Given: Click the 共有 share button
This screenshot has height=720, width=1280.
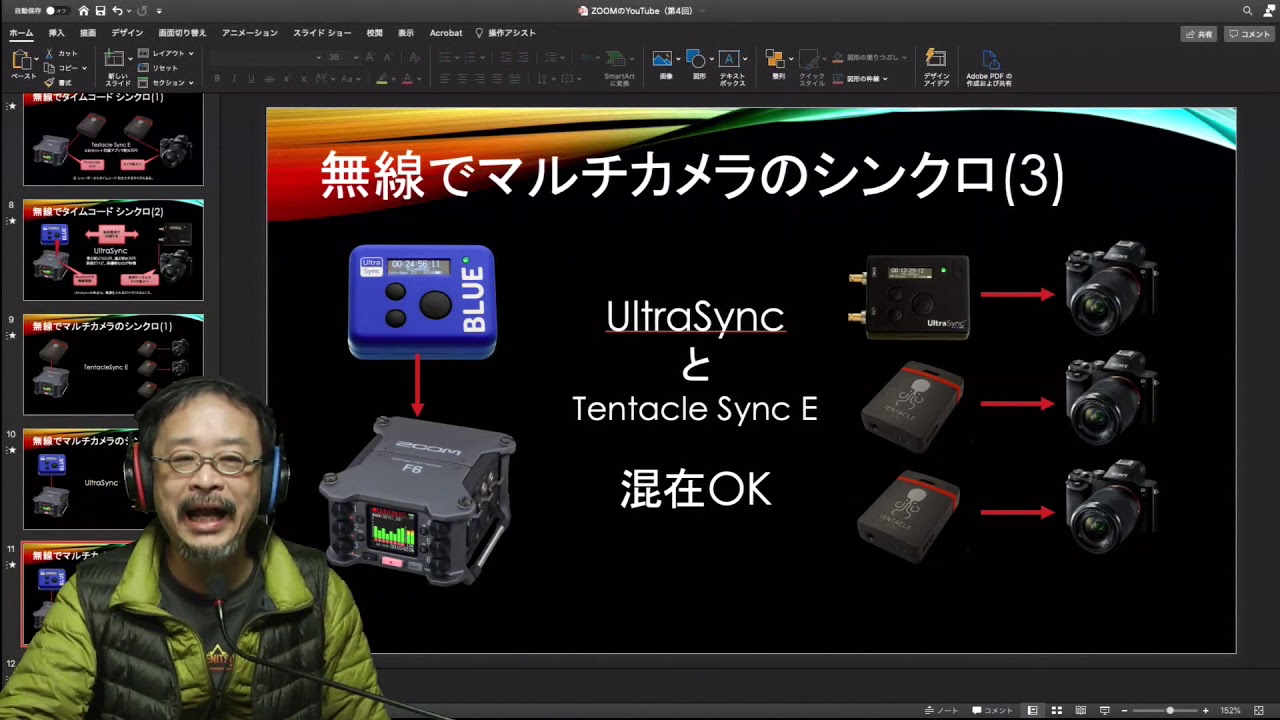Looking at the screenshot, I should coord(1200,34).
